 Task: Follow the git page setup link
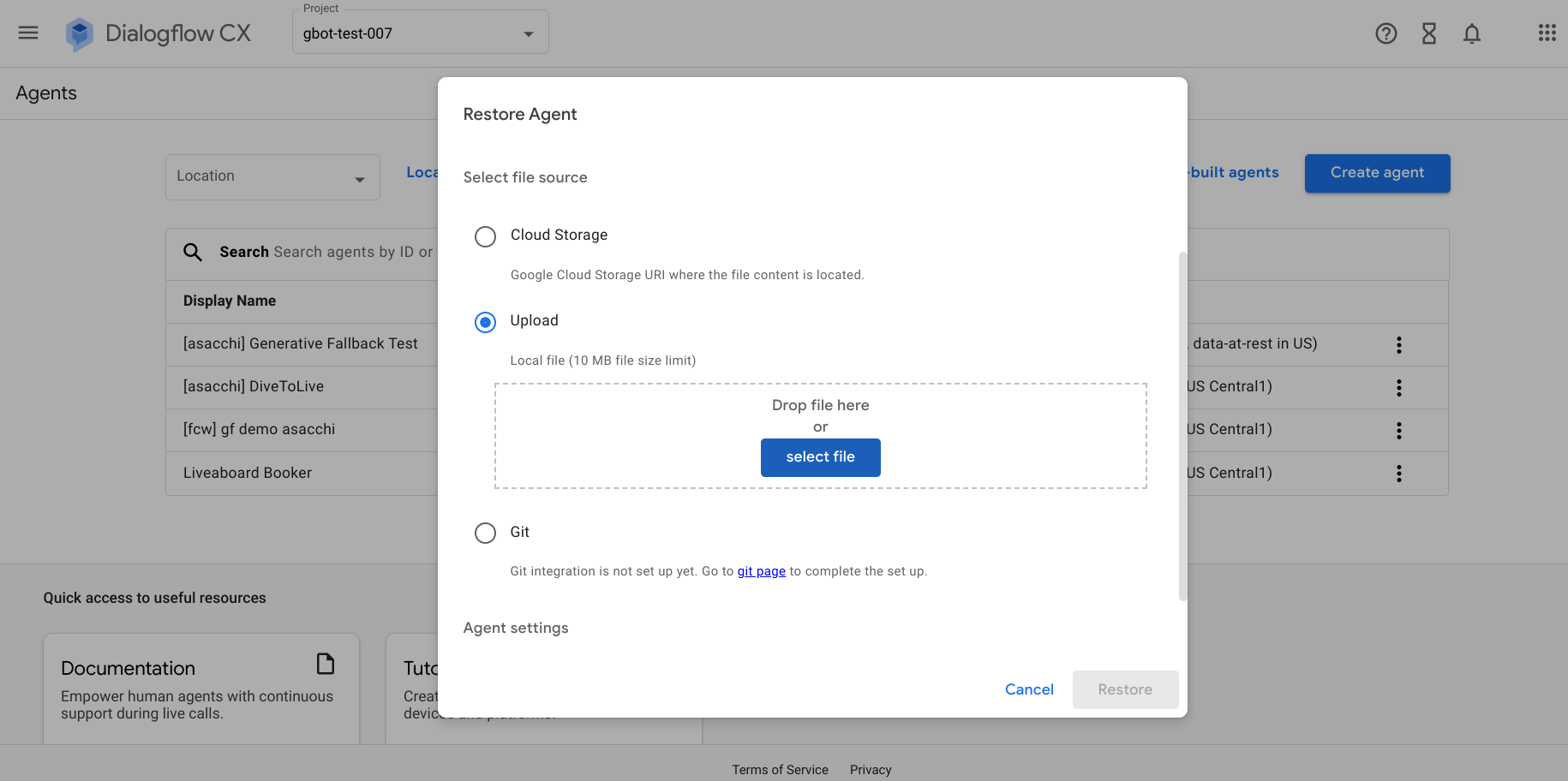(761, 570)
